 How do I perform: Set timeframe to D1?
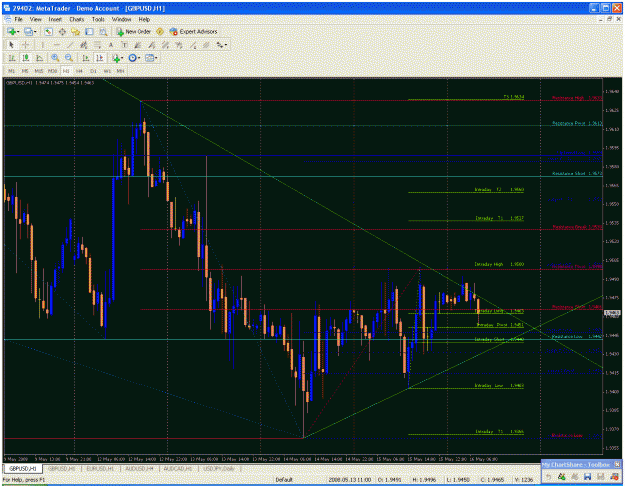pyautogui.click(x=93, y=71)
